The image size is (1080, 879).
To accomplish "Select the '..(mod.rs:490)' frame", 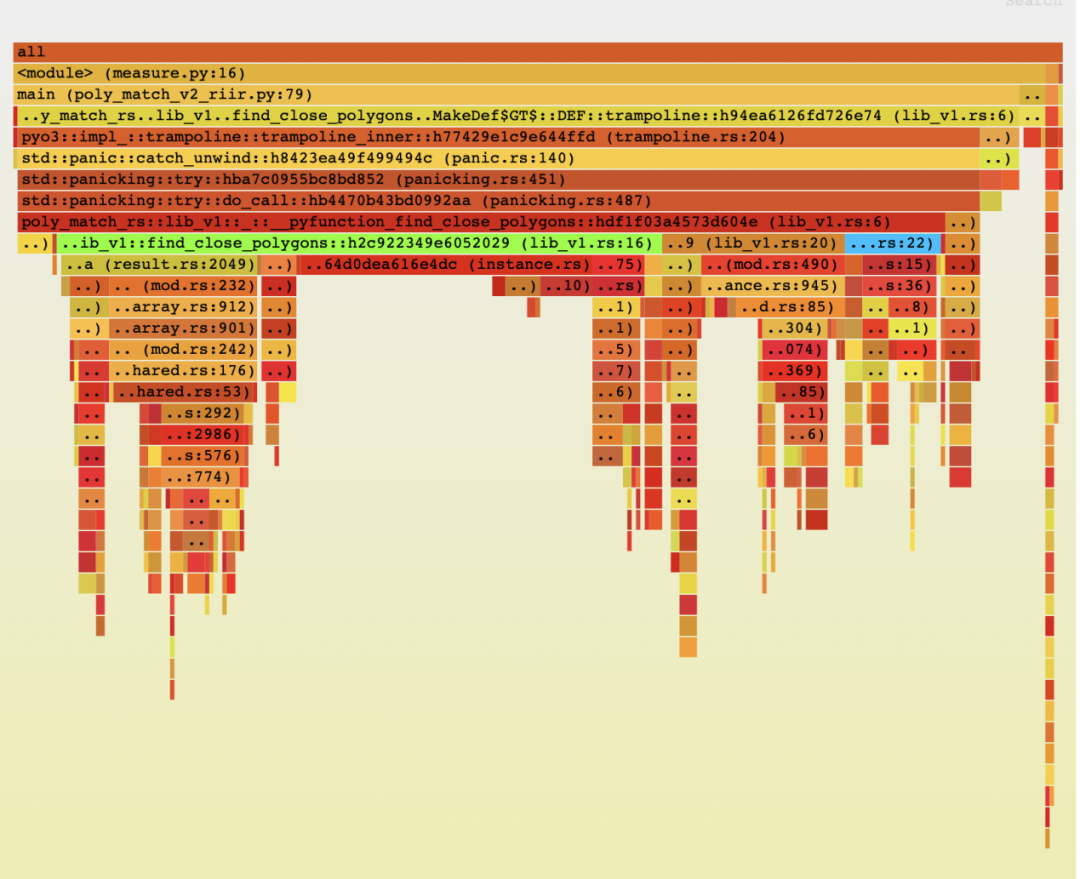I will [x=773, y=265].
